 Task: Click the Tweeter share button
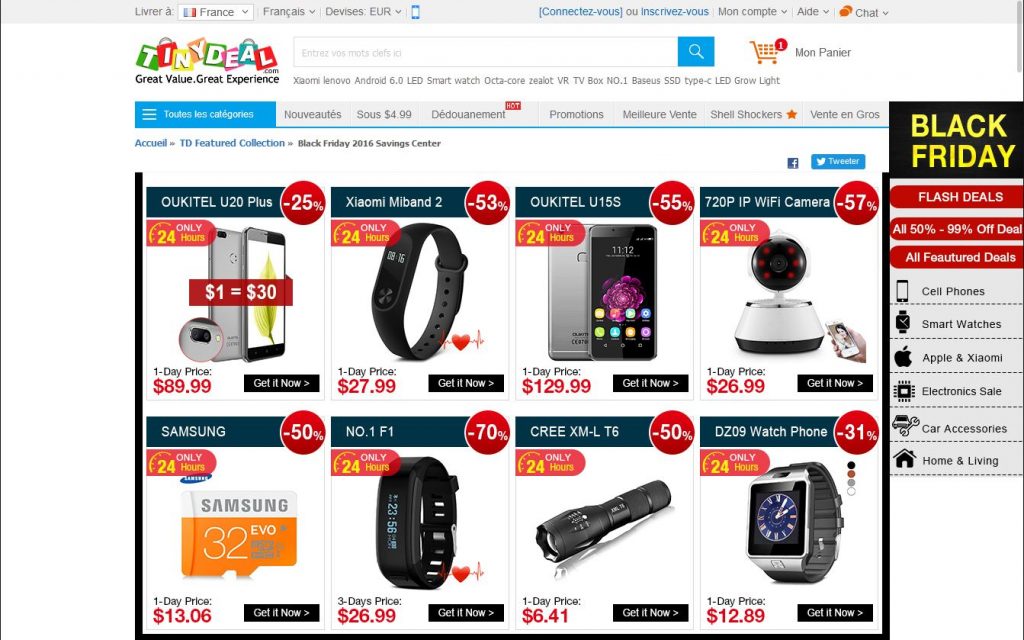838,161
